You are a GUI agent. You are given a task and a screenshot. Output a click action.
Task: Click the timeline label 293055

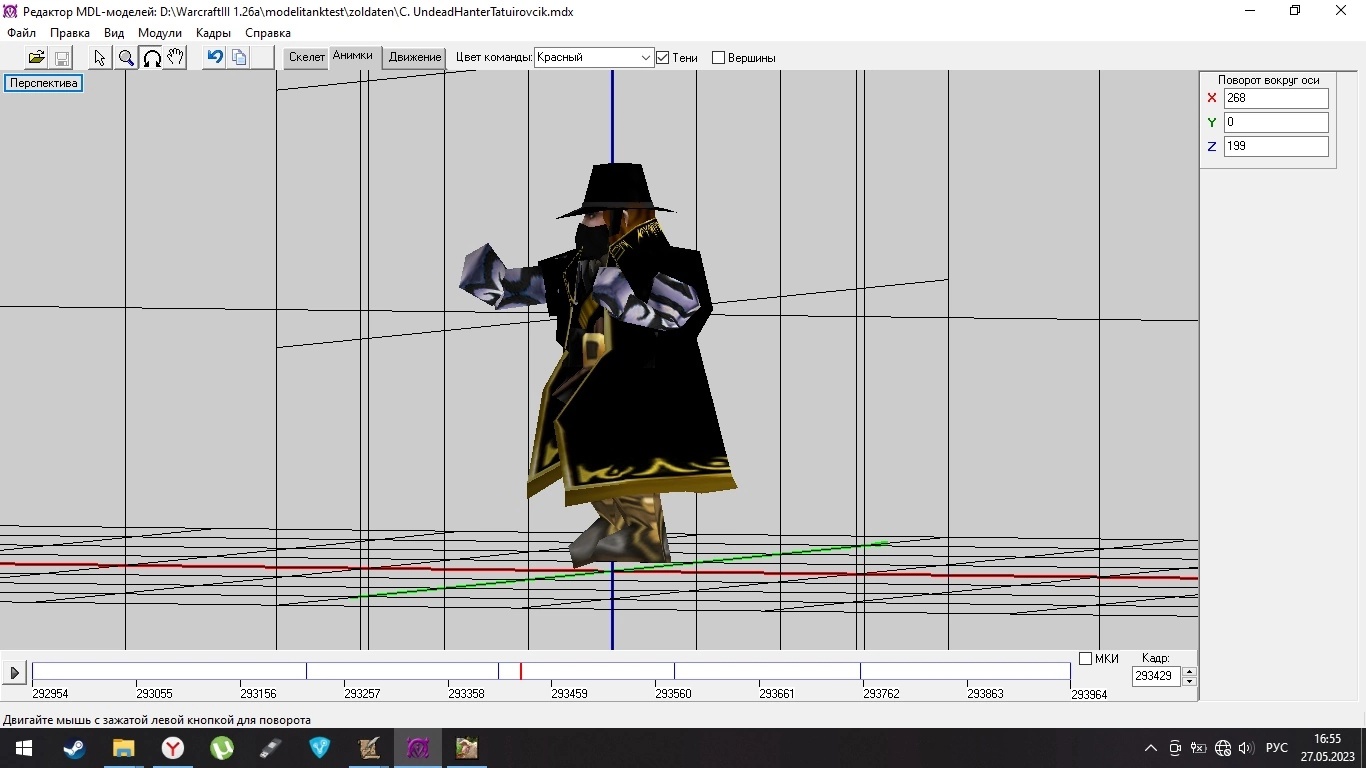point(155,694)
